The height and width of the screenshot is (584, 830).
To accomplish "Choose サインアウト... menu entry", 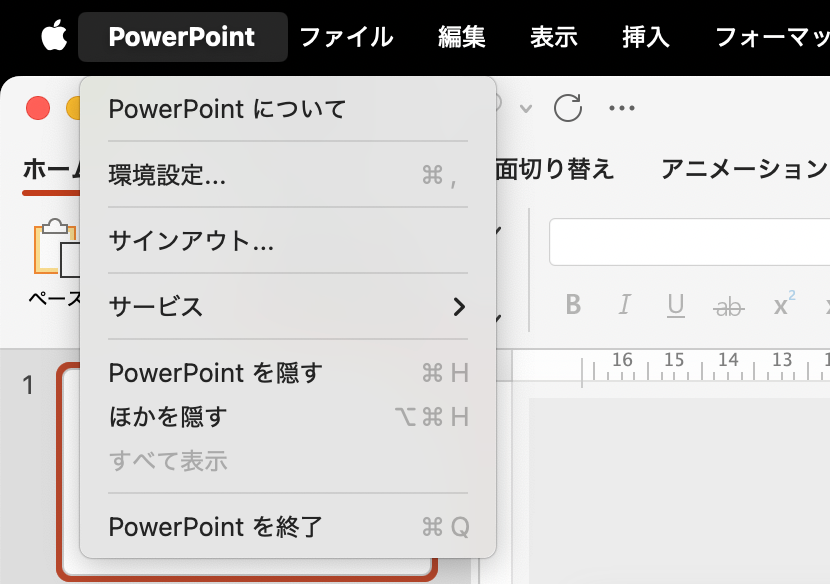I will pyautogui.click(x=288, y=241).
